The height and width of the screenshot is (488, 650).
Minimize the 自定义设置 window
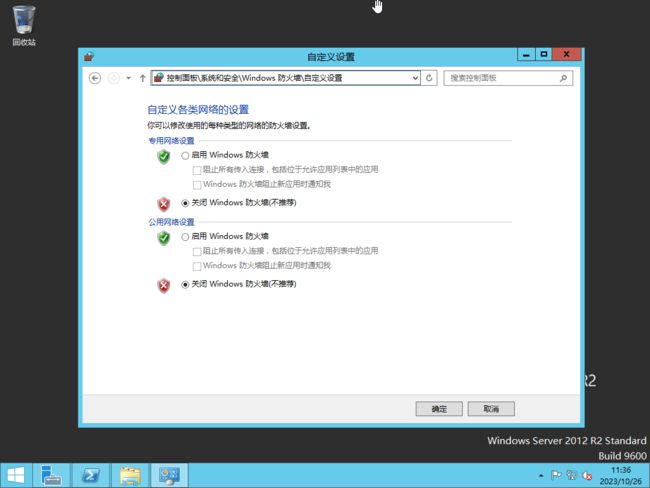pyautogui.click(x=526, y=54)
